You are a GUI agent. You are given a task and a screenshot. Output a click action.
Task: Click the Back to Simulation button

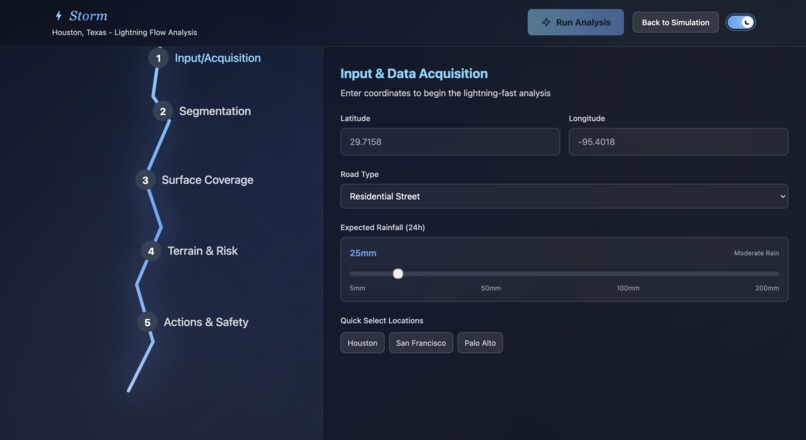[x=675, y=22]
